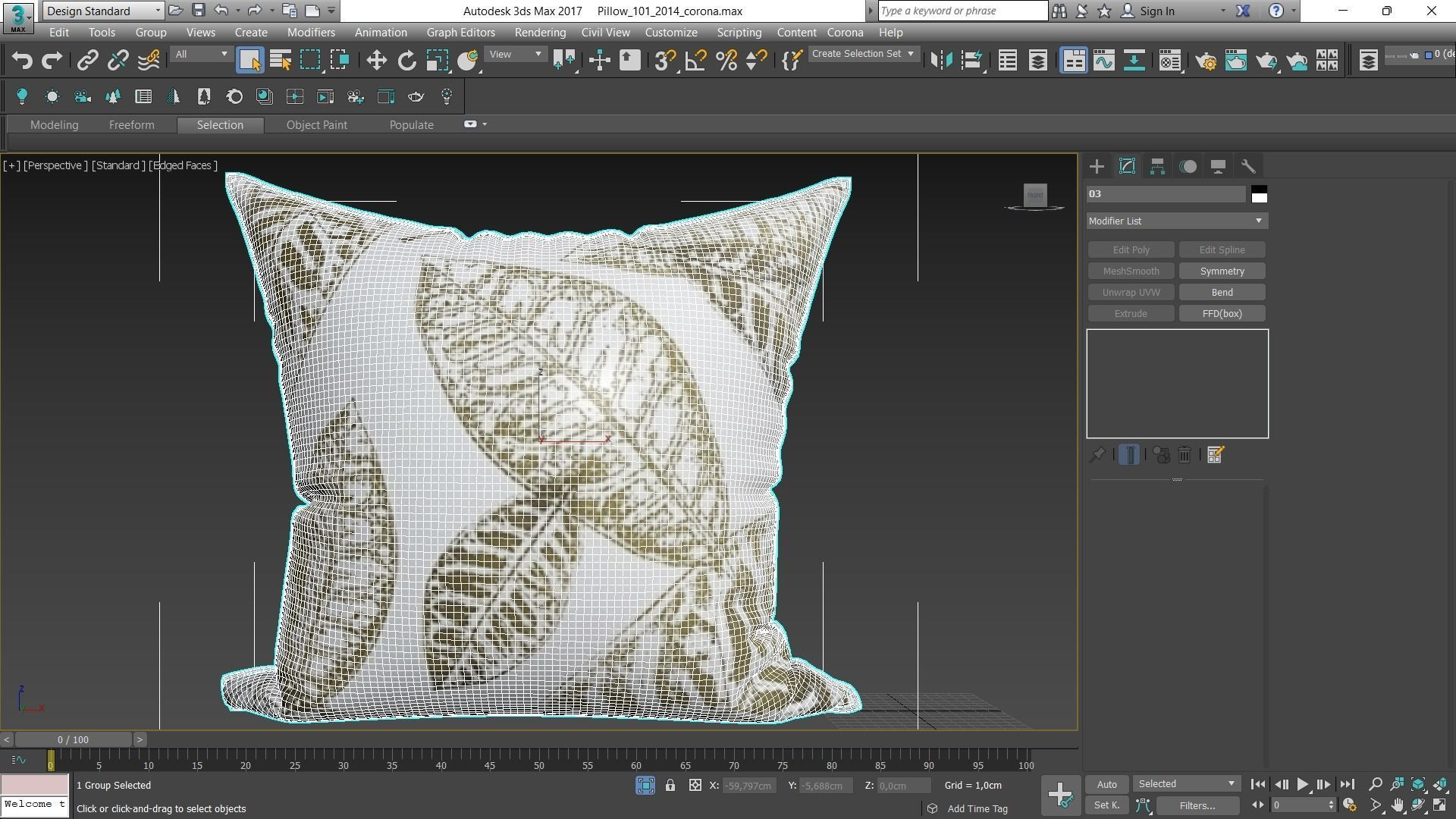Toggle Angle Snap
This screenshot has width=1456, height=819.
click(x=695, y=61)
